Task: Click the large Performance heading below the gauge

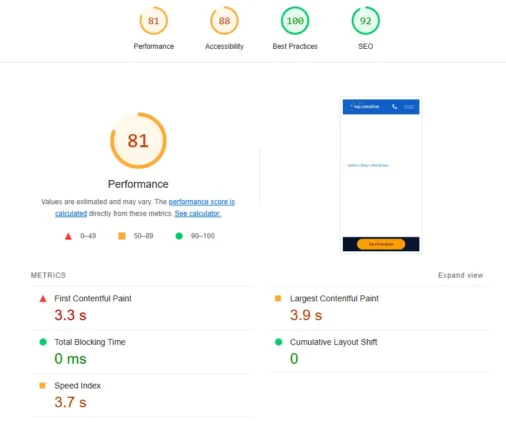Action: coord(138,184)
